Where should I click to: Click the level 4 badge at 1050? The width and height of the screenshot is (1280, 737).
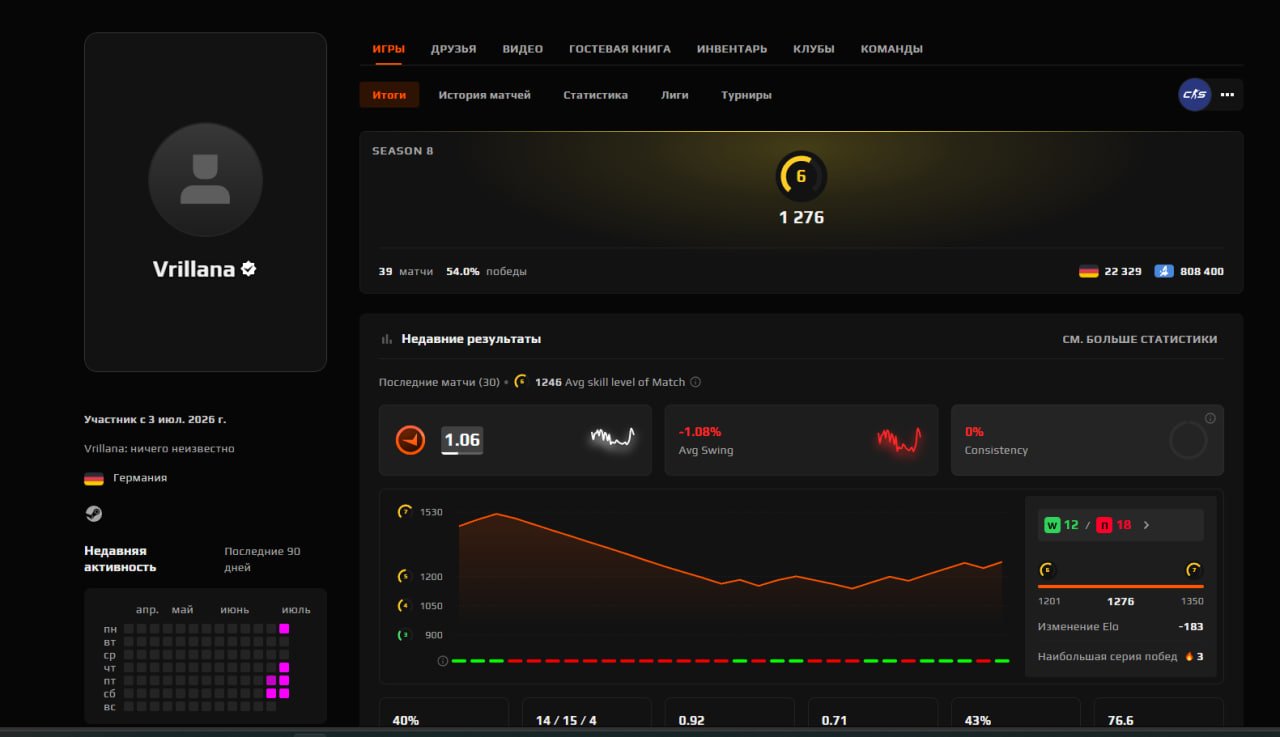point(404,605)
